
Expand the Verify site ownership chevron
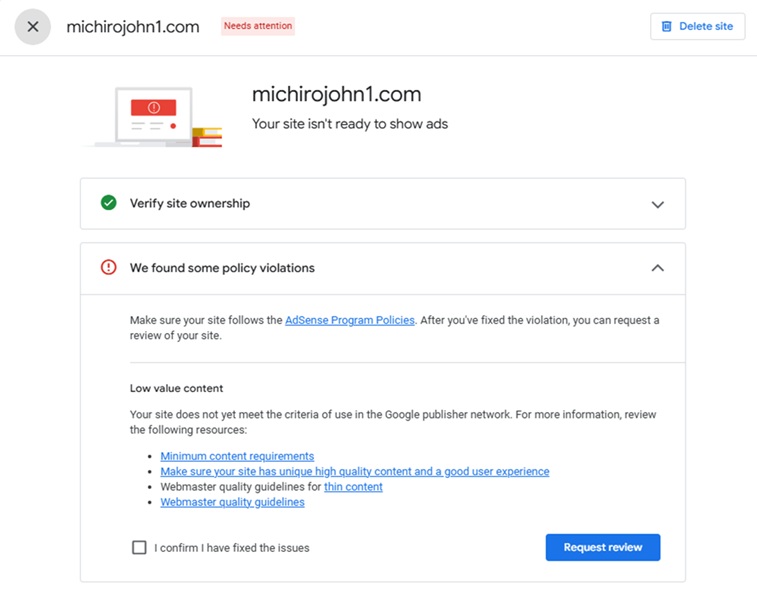(657, 204)
